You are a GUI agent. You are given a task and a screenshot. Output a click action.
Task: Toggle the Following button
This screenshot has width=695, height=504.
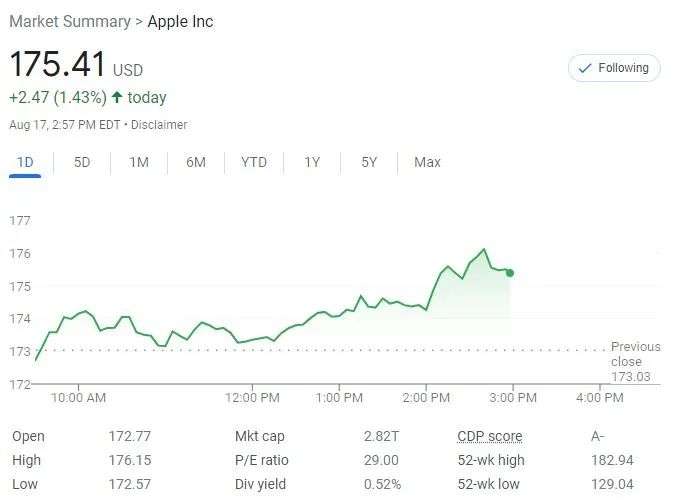(x=613, y=68)
